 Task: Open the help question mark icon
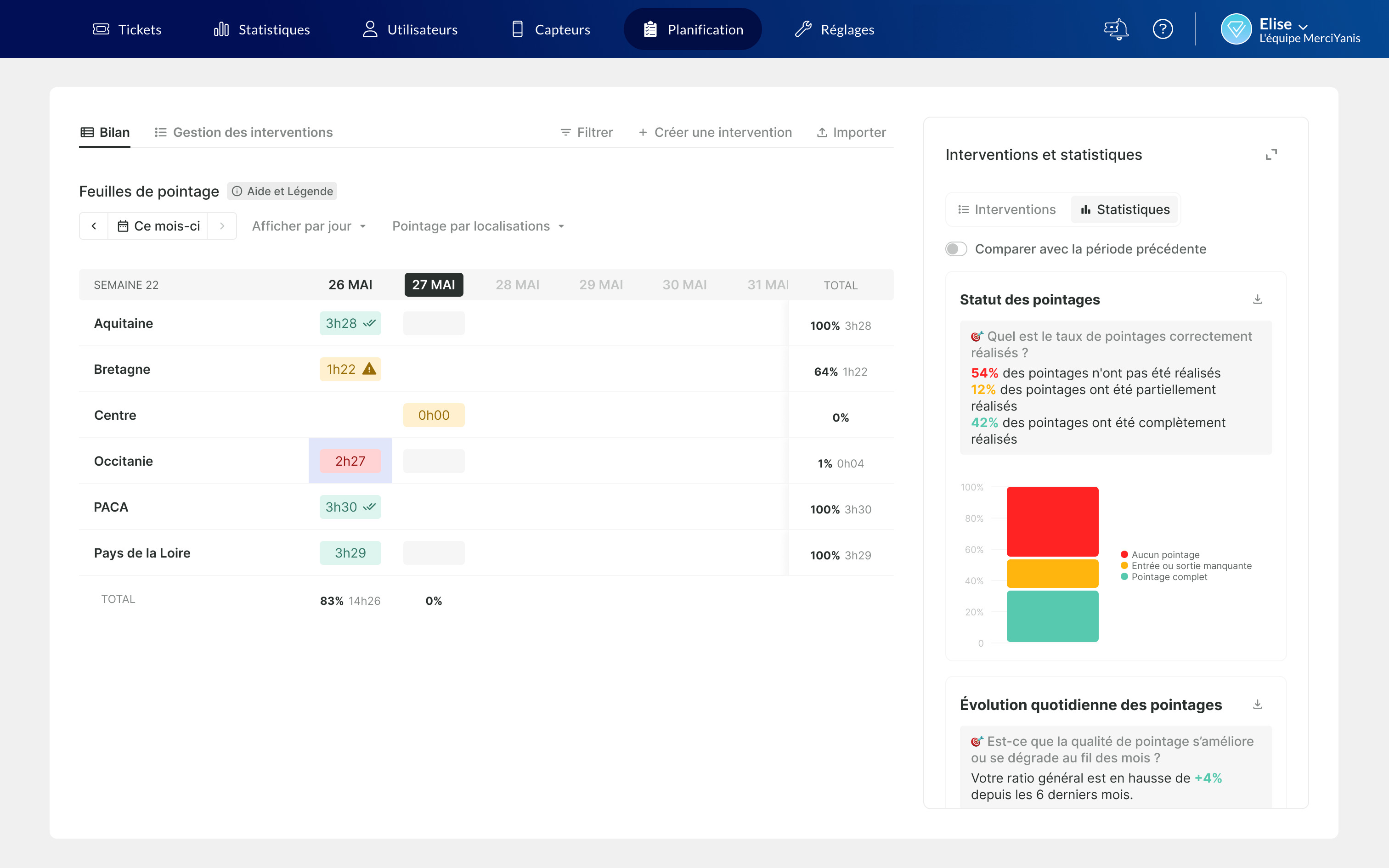(x=1162, y=28)
